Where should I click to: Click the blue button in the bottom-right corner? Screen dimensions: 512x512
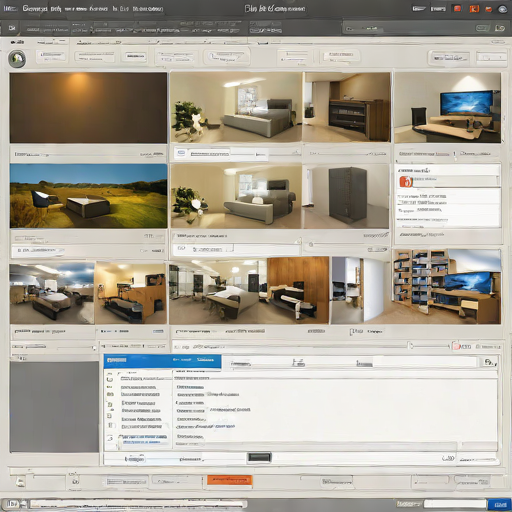click(x=499, y=504)
